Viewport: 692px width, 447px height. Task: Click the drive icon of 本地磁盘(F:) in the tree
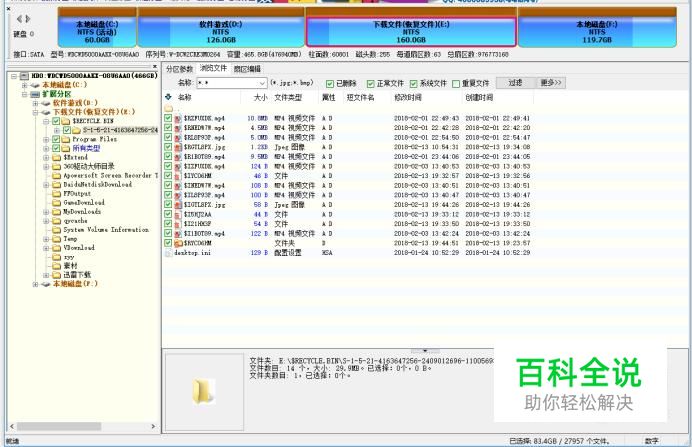pos(46,284)
